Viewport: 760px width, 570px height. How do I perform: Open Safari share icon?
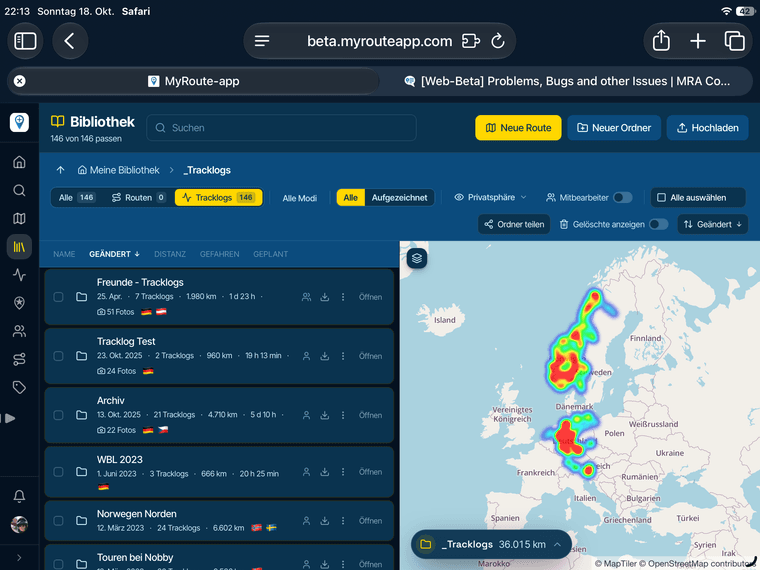tap(661, 41)
